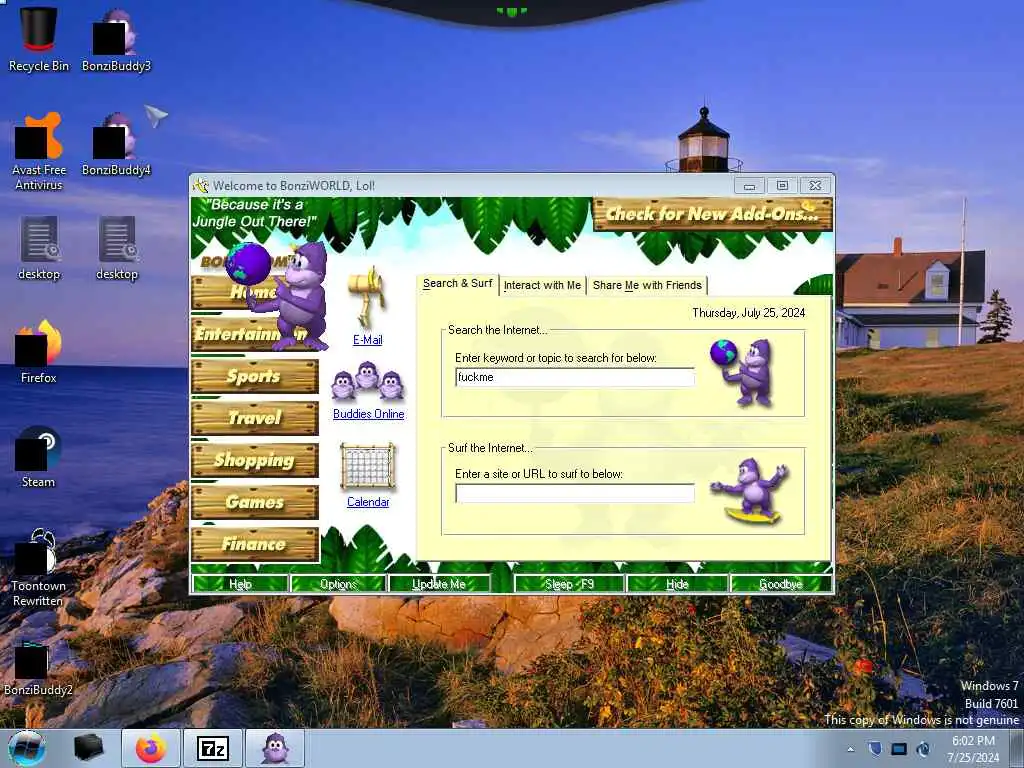Open the Shopping category sign
1024x768 pixels.
(255, 460)
